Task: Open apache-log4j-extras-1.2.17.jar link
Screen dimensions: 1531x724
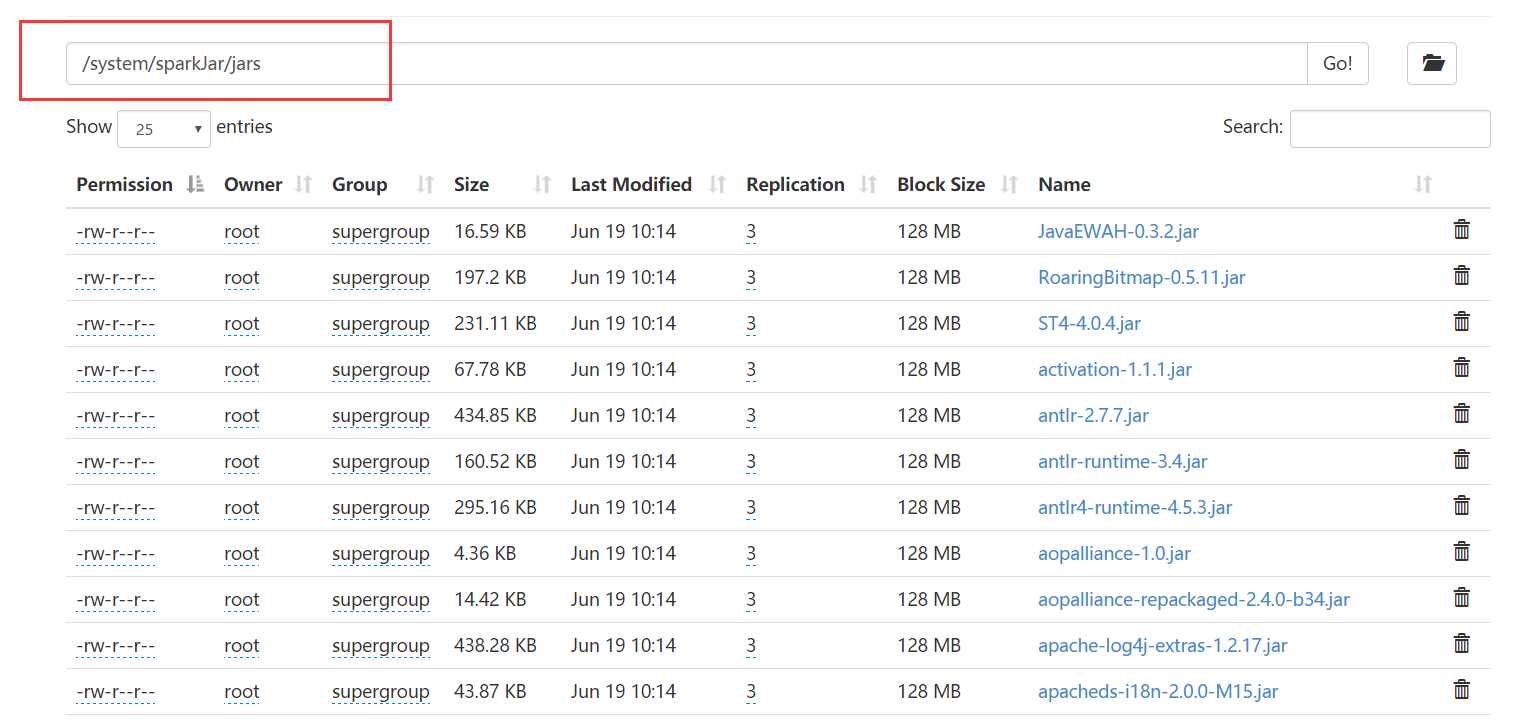Action: click(1163, 646)
